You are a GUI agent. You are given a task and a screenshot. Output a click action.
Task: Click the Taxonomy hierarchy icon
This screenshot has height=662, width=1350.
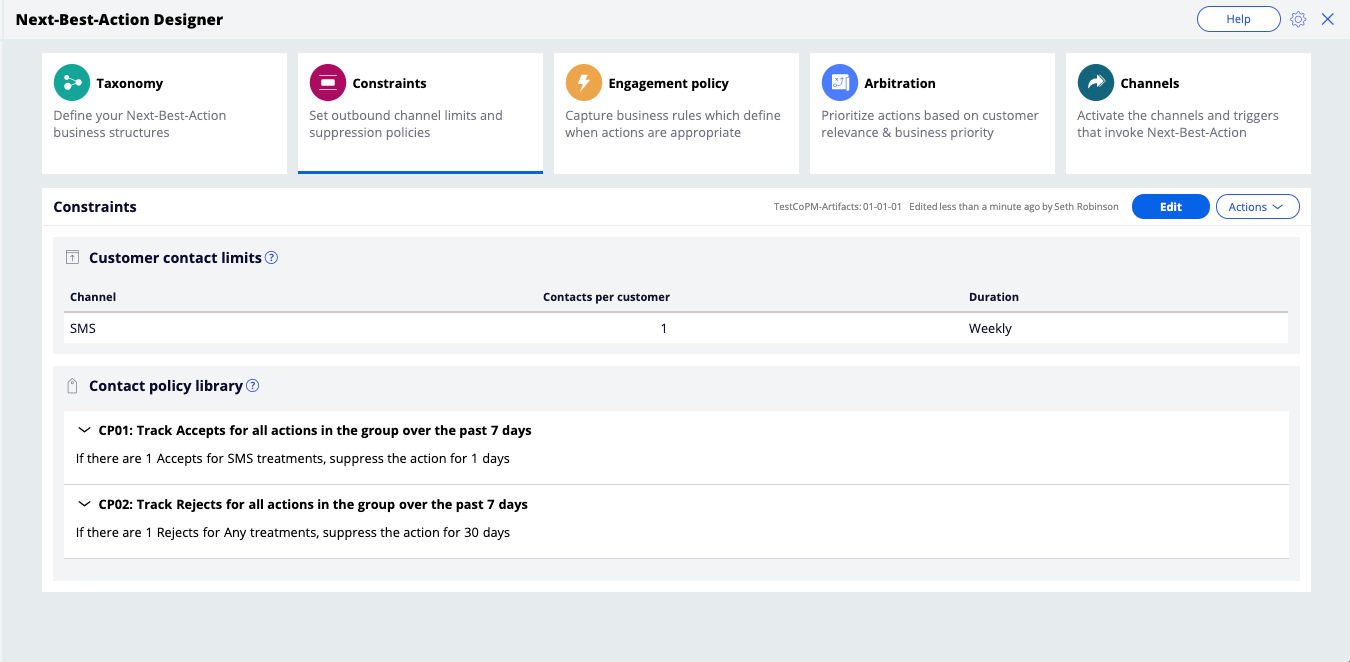(x=72, y=84)
